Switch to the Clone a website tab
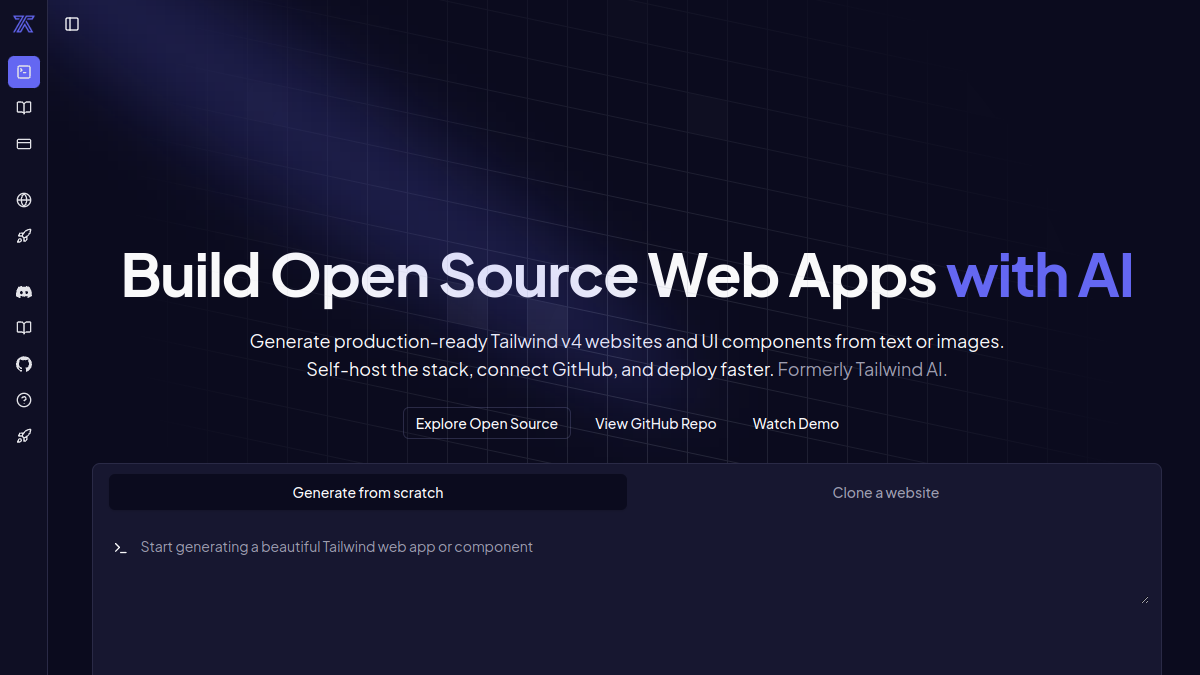The image size is (1200, 675). pyautogui.click(x=886, y=492)
